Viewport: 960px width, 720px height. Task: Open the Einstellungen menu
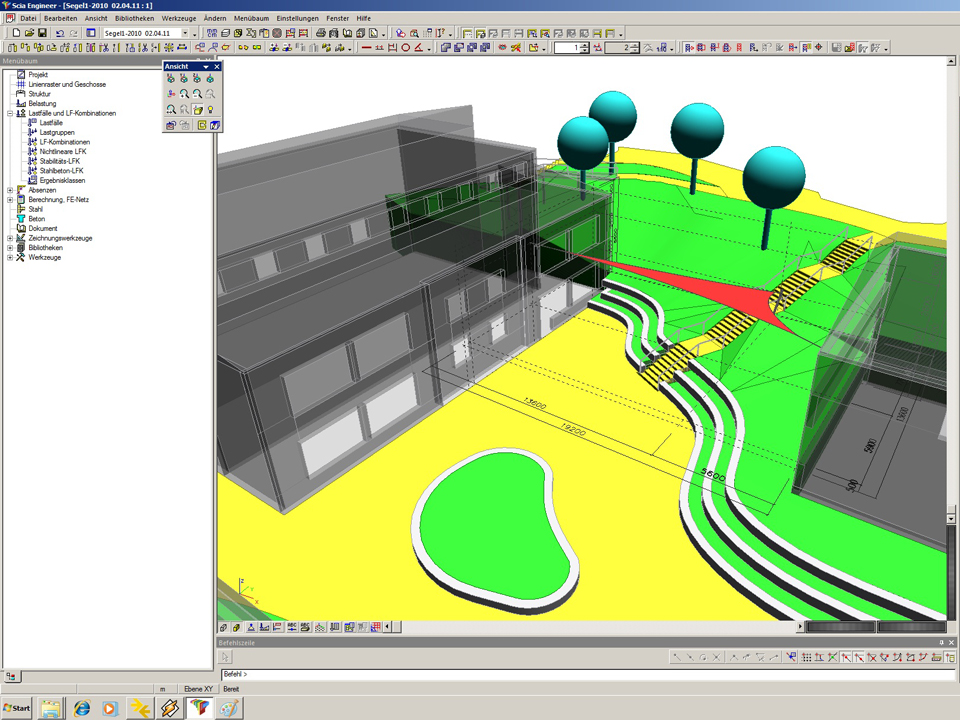point(298,19)
